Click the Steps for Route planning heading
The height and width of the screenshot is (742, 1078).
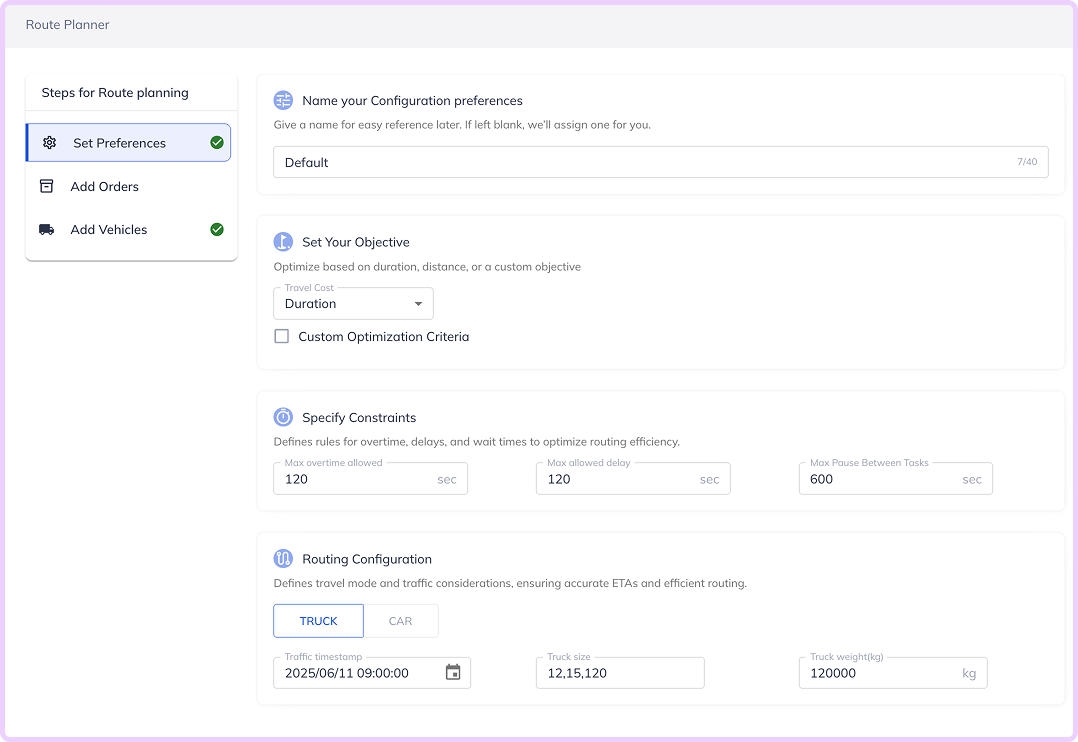coord(115,93)
